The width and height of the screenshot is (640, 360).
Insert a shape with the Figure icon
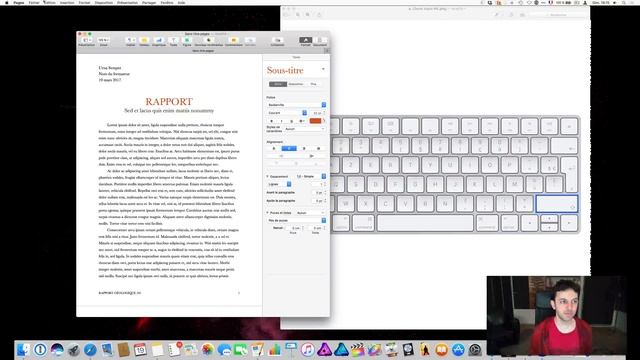coord(187,40)
